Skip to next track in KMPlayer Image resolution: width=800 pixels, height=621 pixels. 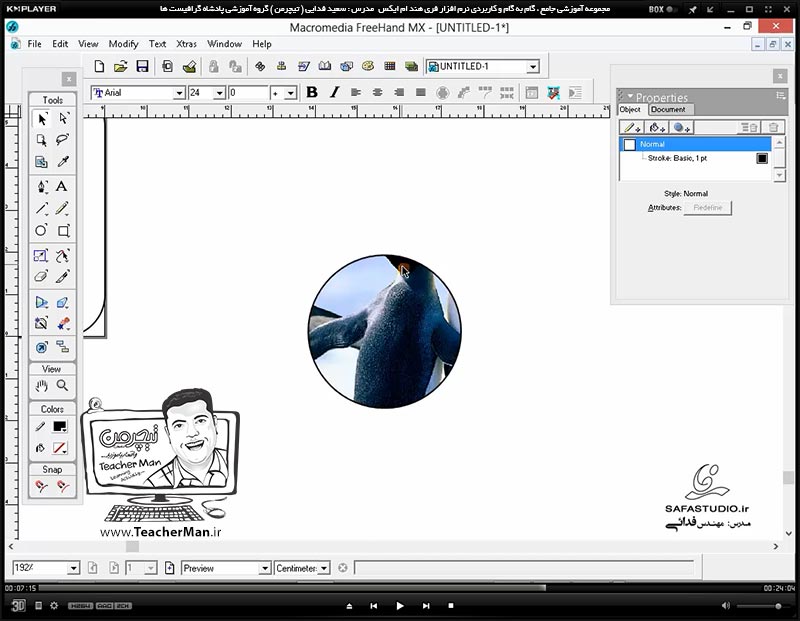(426, 606)
